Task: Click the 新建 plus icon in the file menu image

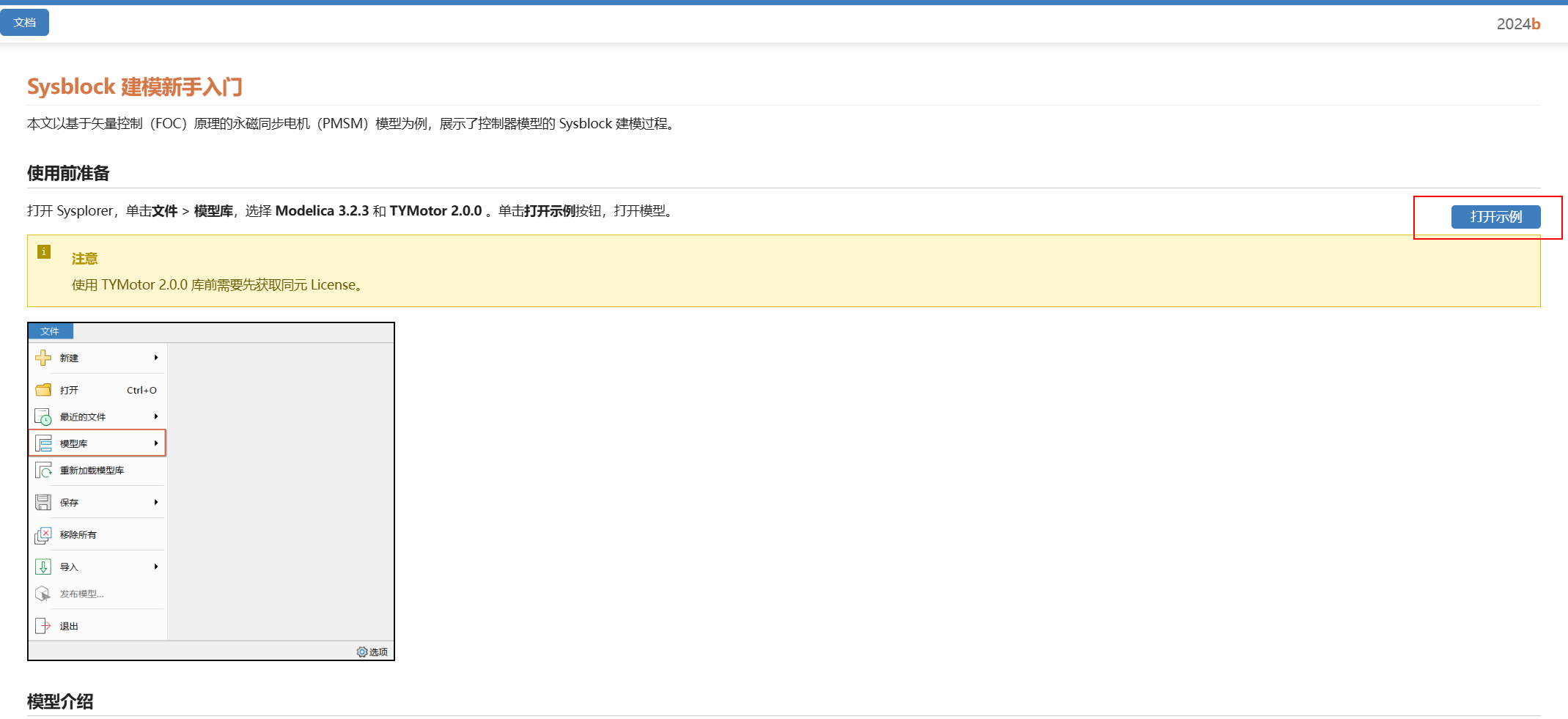Action: (43, 358)
